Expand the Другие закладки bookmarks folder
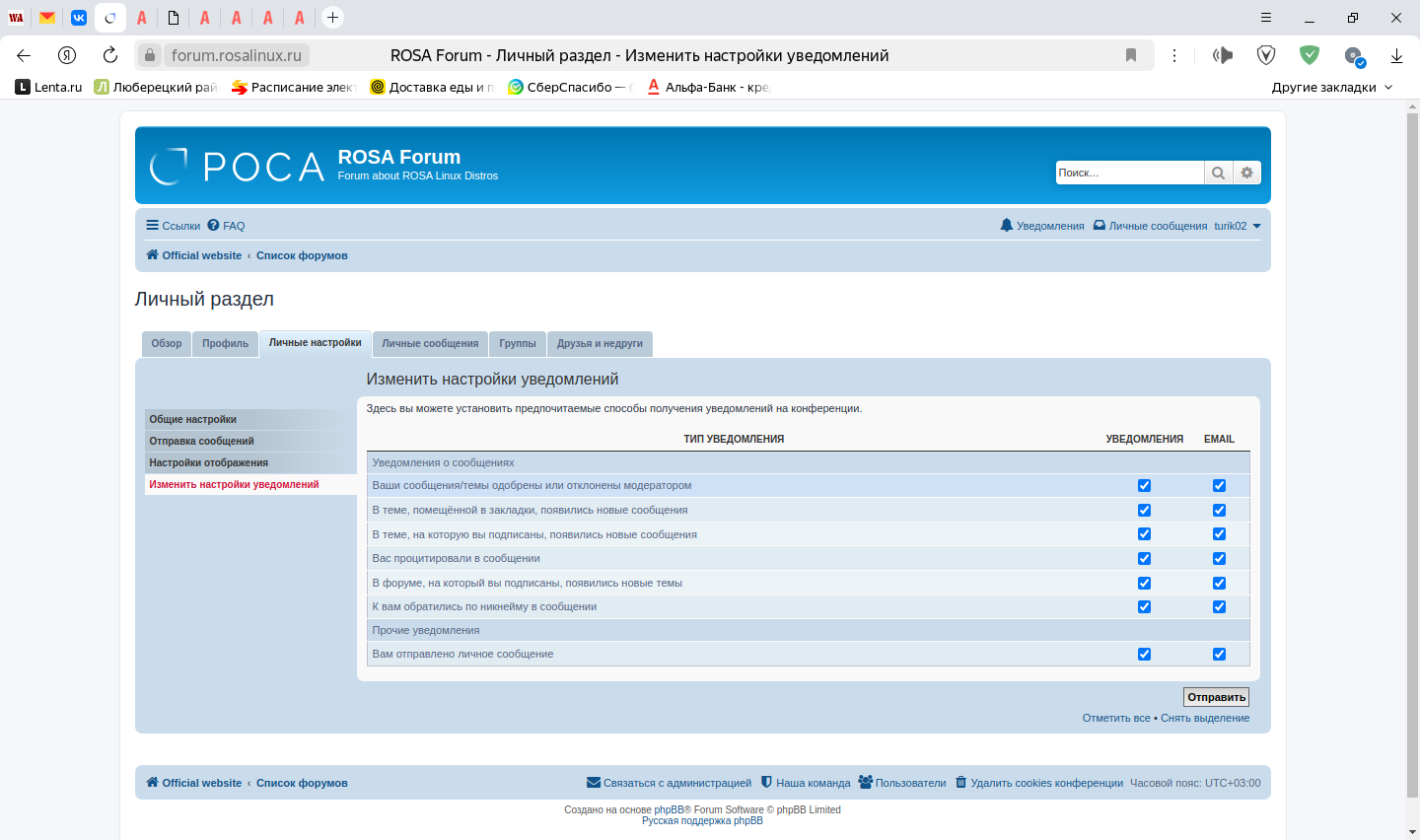 click(1332, 87)
